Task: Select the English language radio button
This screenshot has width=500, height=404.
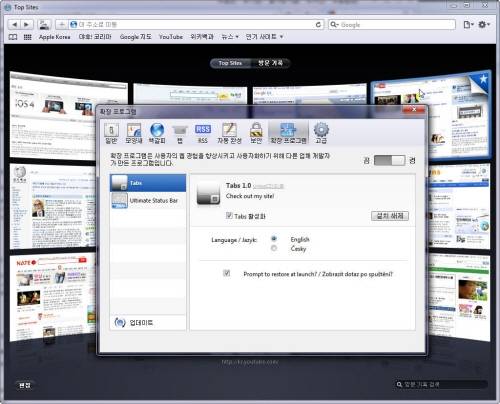Action: (274, 239)
